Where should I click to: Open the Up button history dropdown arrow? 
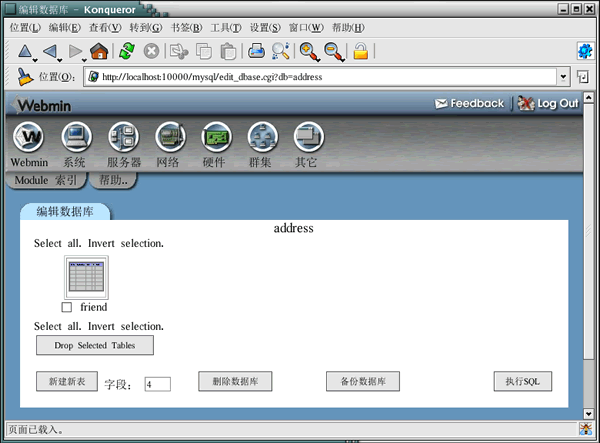[35, 60]
